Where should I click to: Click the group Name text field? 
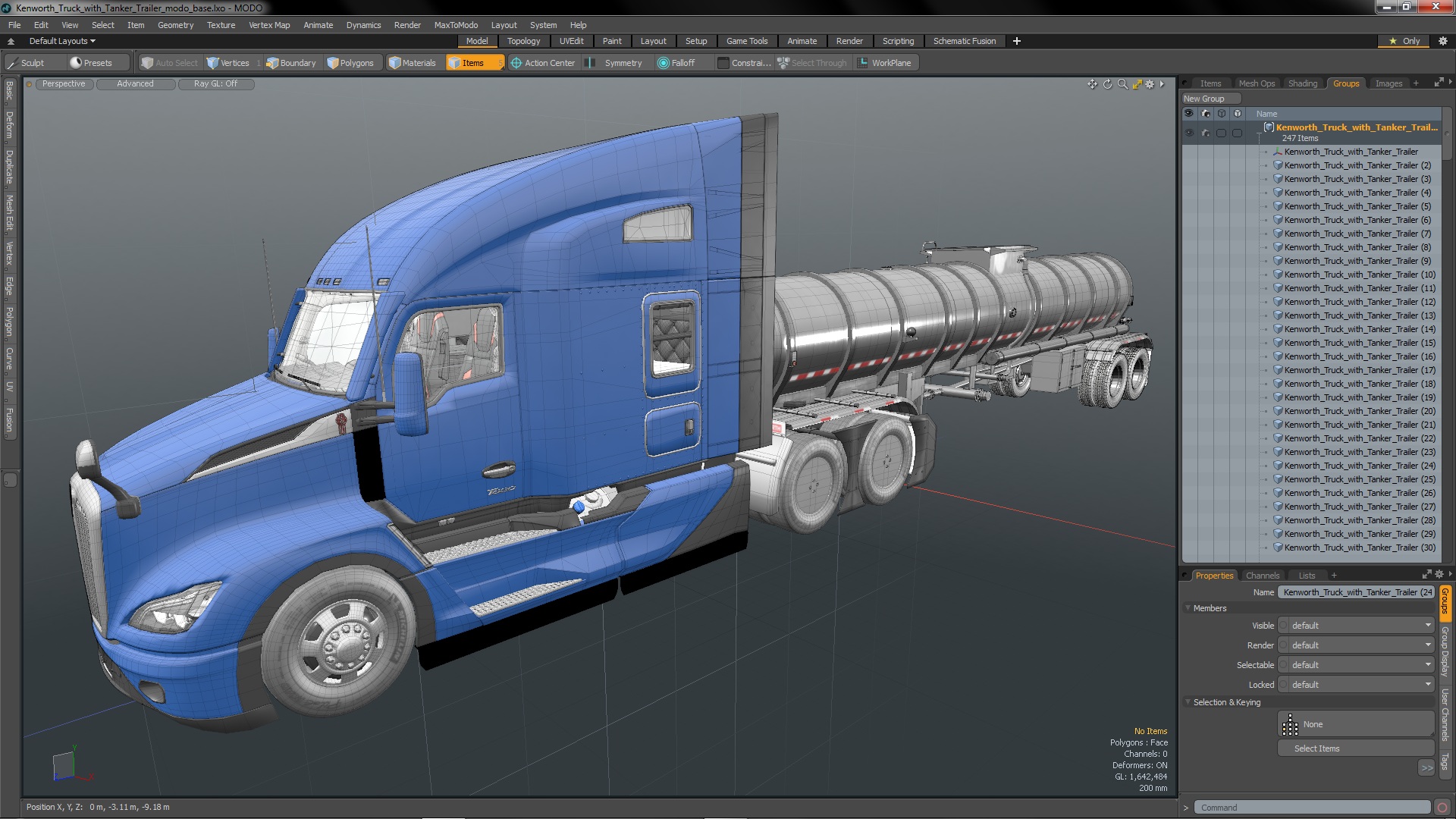coord(1356,592)
